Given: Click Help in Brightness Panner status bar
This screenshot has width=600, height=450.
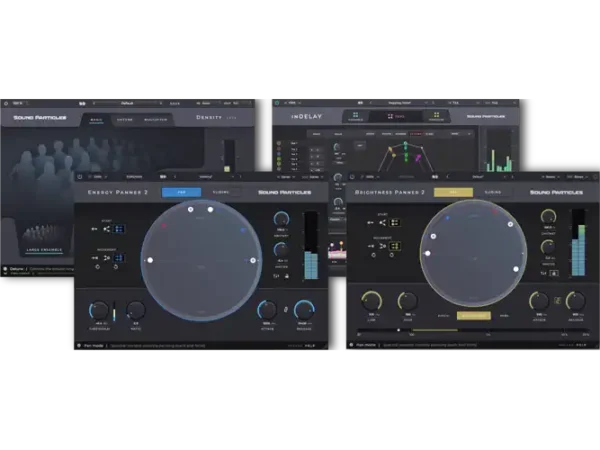Looking at the screenshot, I should (x=581, y=345).
